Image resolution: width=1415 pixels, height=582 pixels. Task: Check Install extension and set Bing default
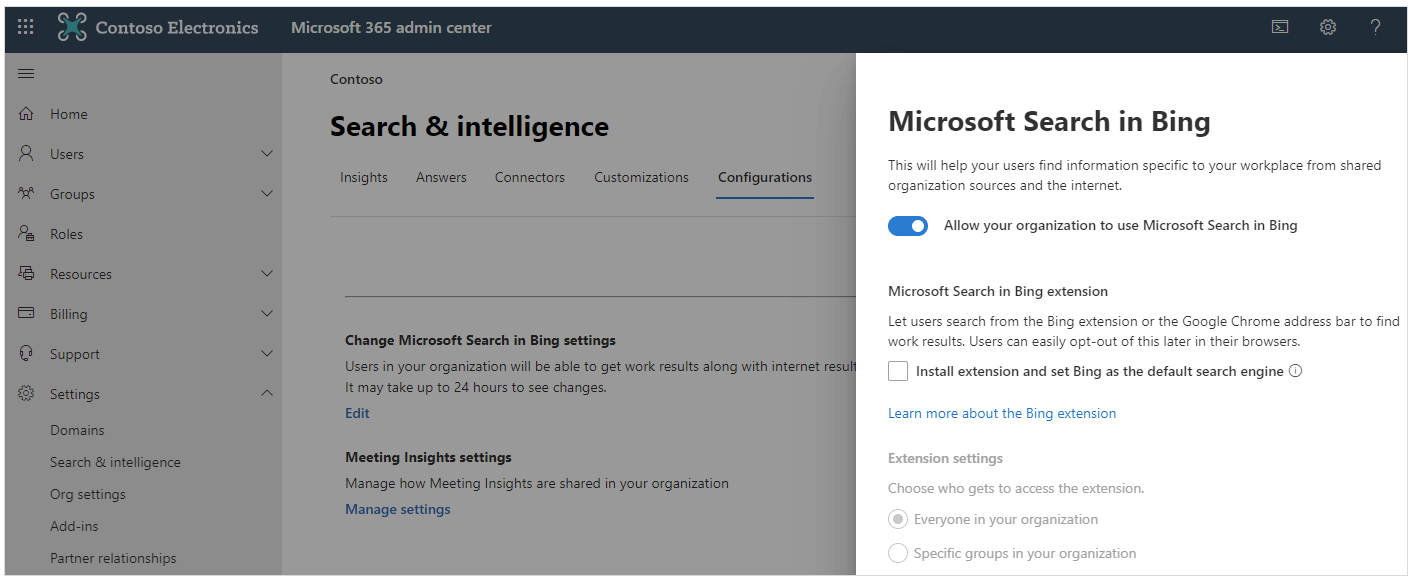coord(898,371)
